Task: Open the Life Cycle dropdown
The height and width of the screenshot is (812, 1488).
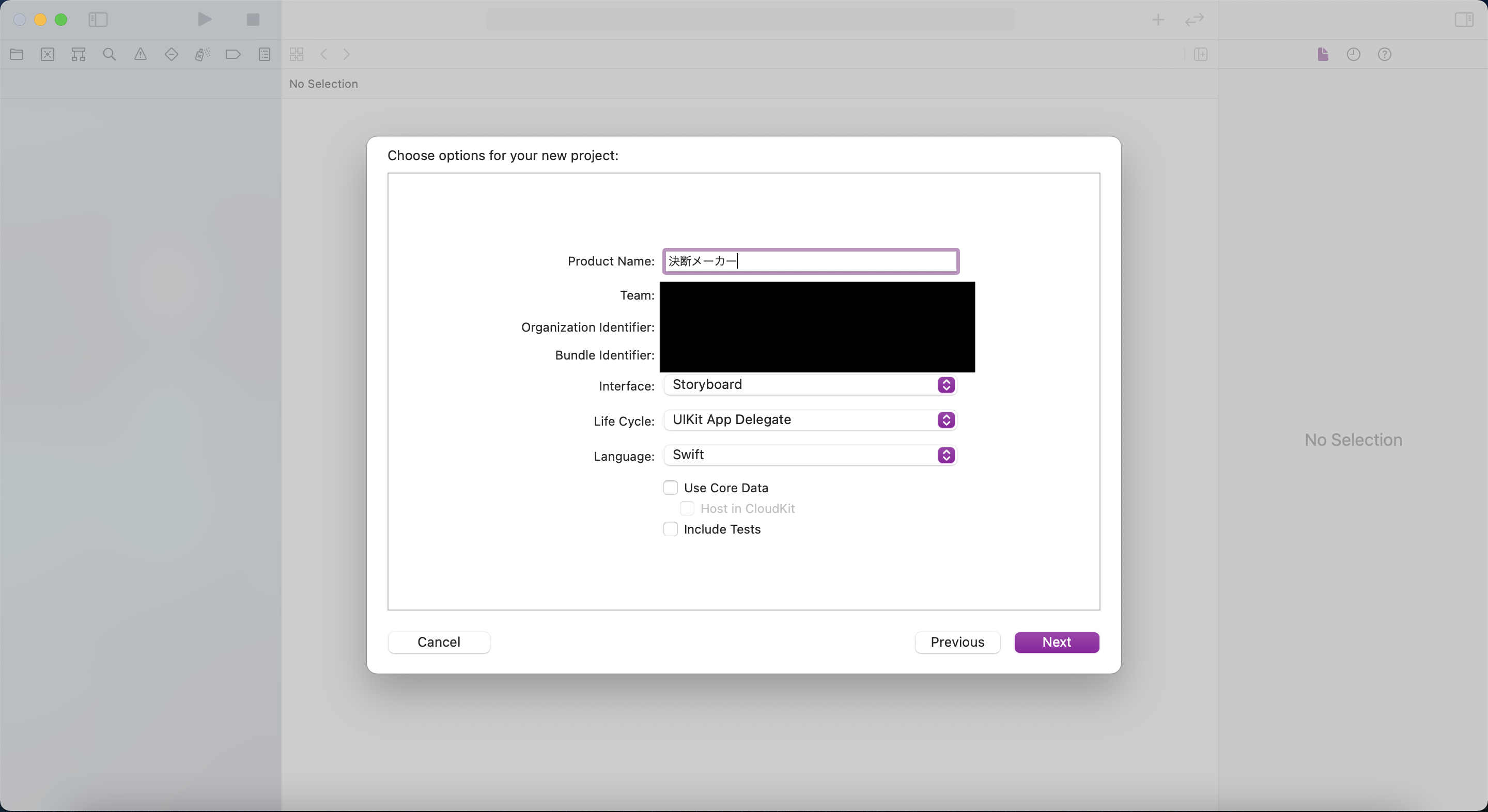Action: [810, 420]
